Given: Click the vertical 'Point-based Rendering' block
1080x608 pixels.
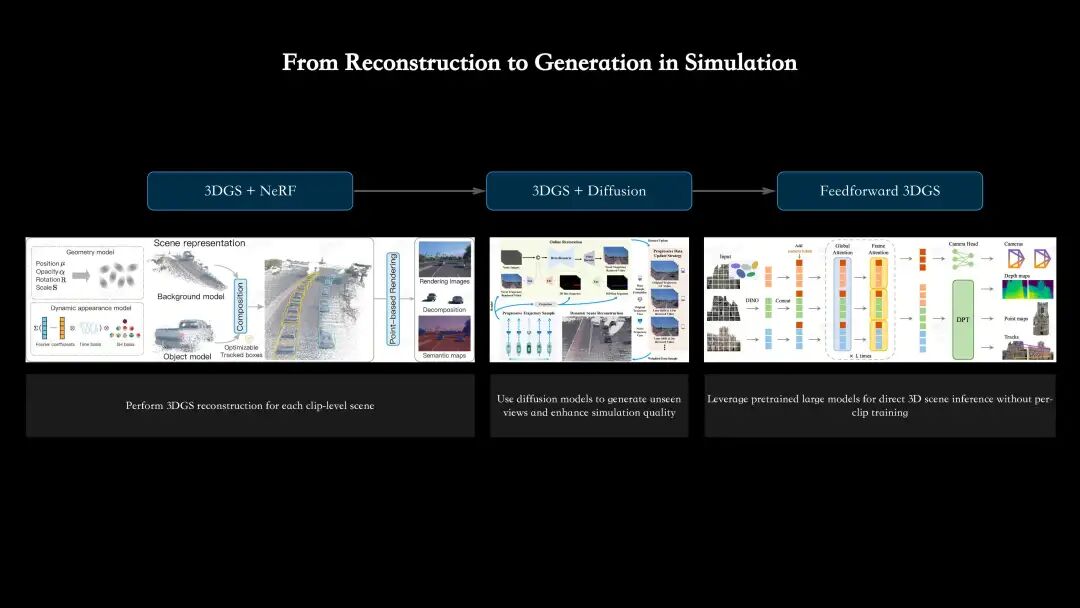Looking at the screenshot, I should pyautogui.click(x=393, y=299).
